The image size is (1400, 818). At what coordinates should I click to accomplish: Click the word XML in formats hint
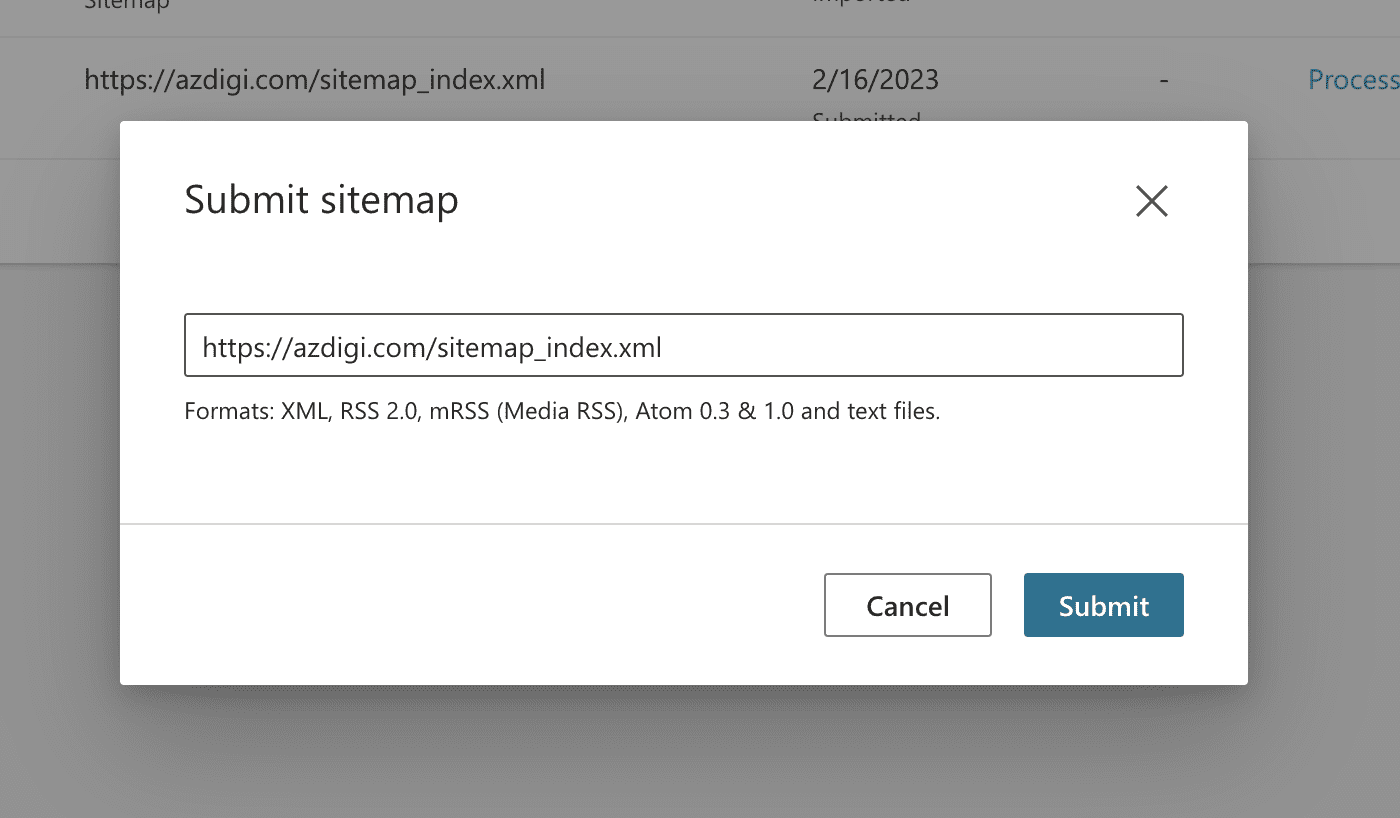coord(302,411)
